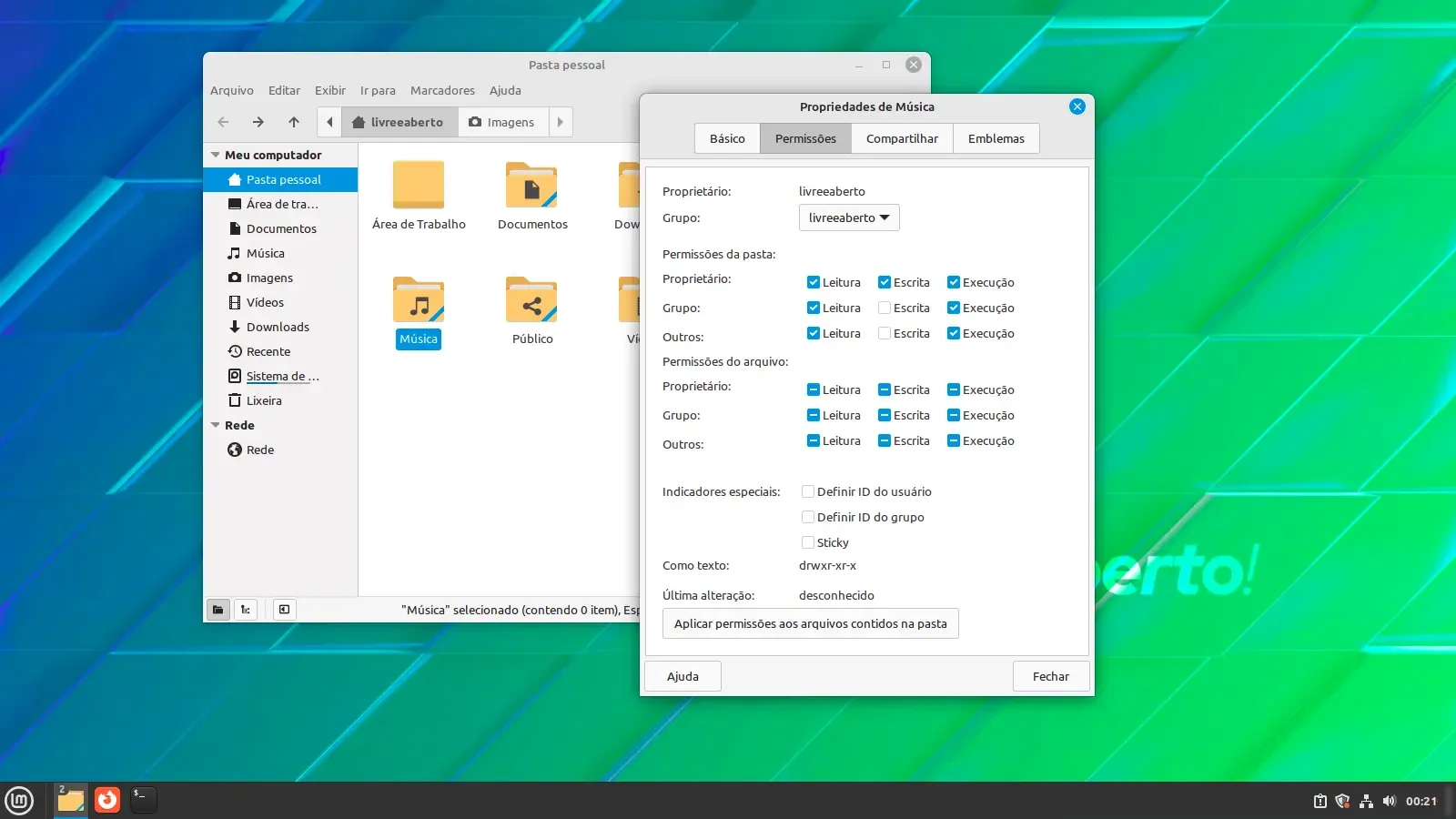
Task: Enable Definir ID do grupo checkbox
Action: pyautogui.click(x=808, y=517)
